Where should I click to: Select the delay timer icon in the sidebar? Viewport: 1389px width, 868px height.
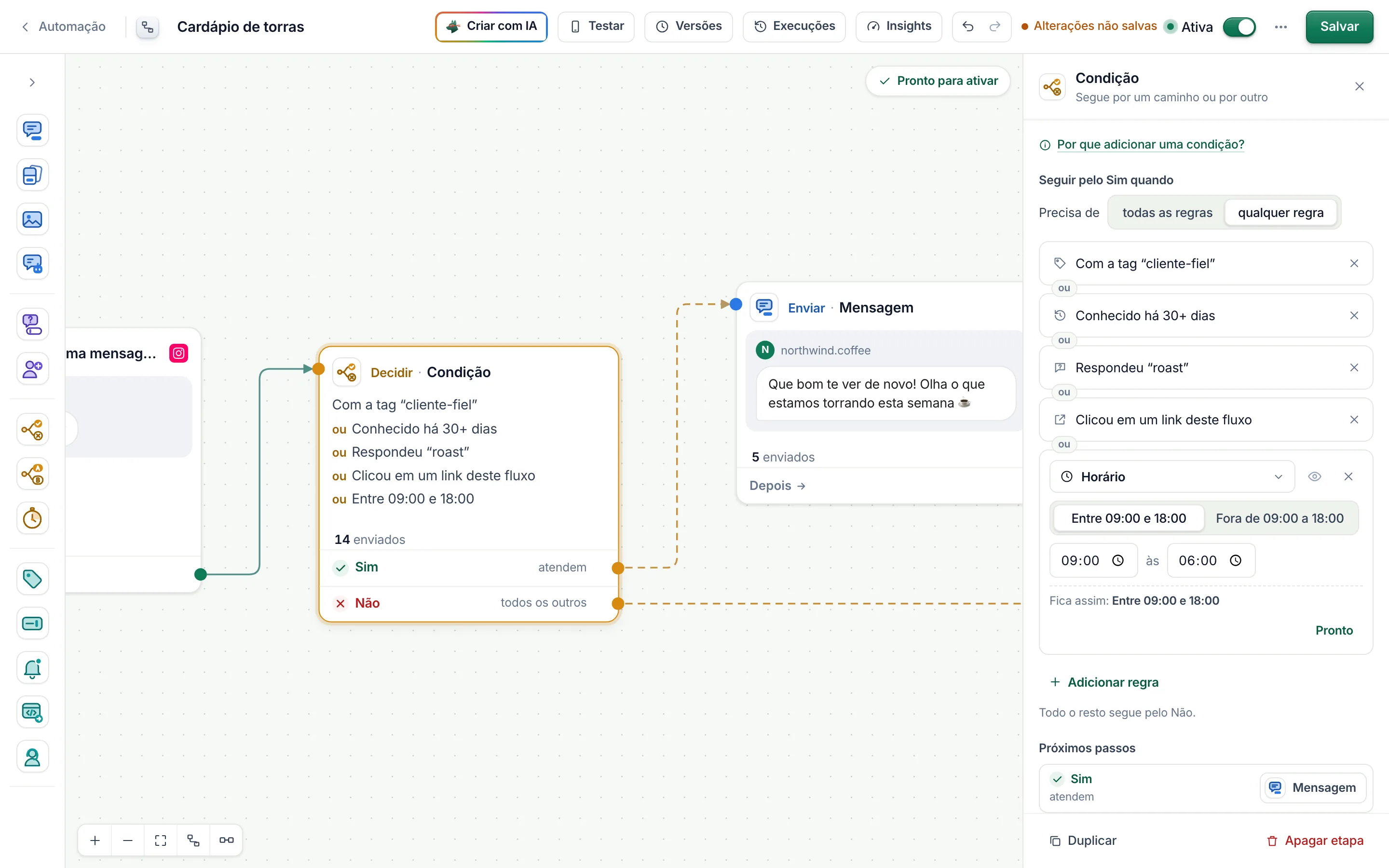click(x=32, y=518)
